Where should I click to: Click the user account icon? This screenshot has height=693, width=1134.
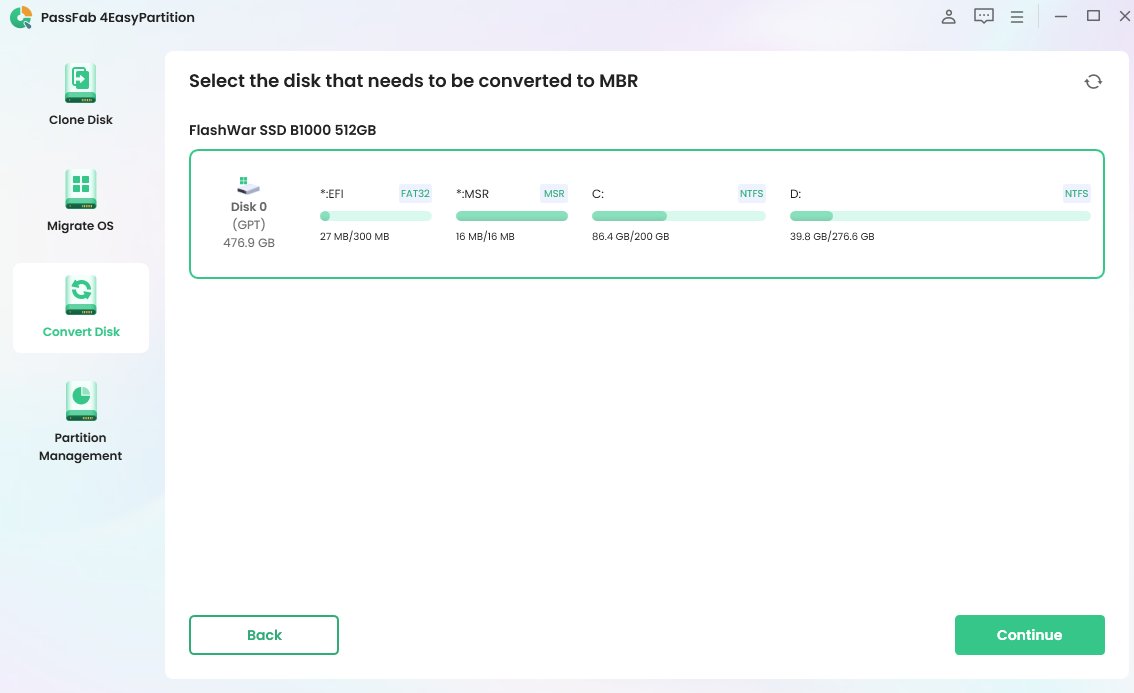(x=948, y=16)
